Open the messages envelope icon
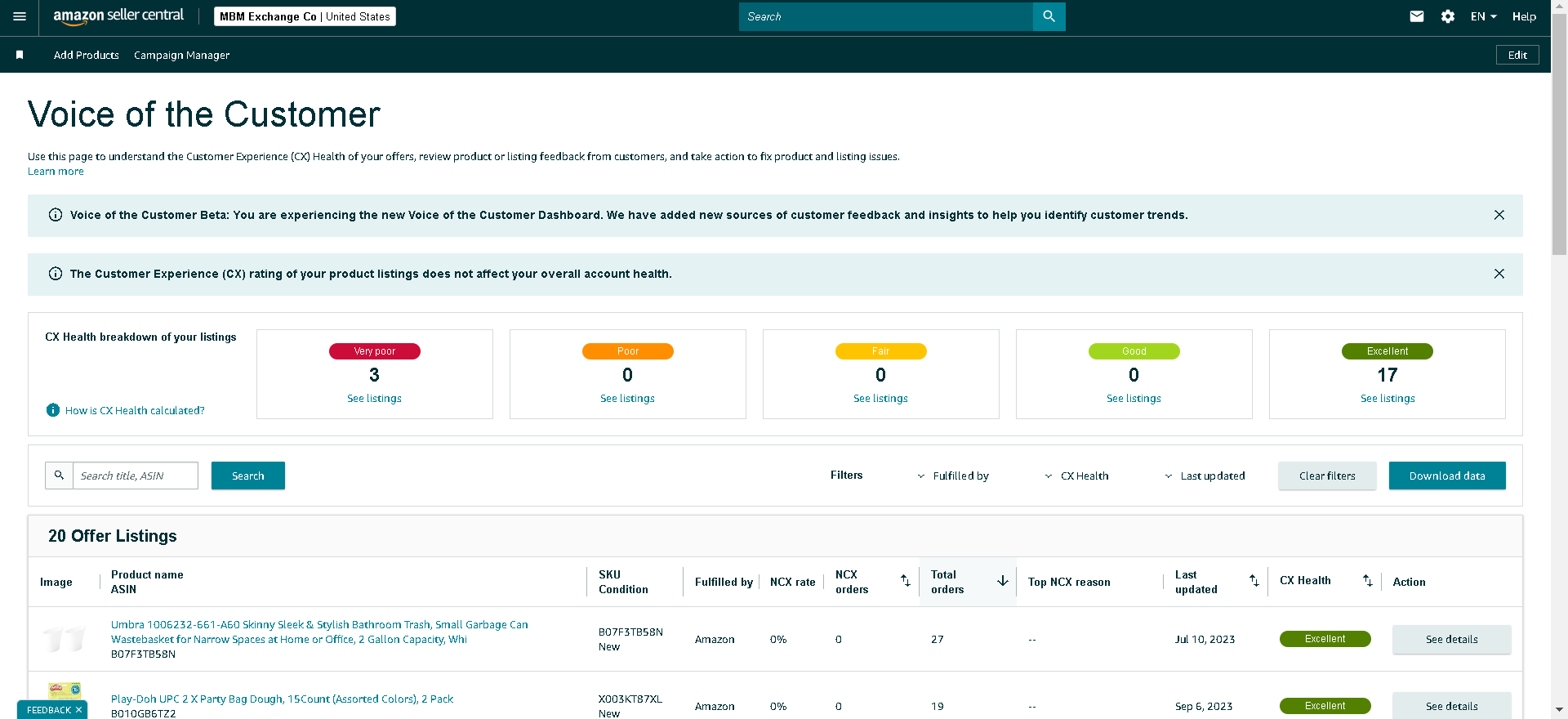 pyautogui.click(x=1417, y=16)
